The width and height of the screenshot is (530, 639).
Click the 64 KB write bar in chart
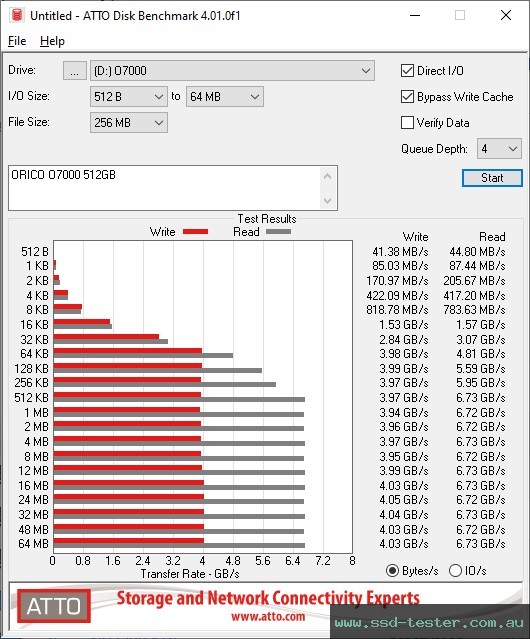pos(128,351)
